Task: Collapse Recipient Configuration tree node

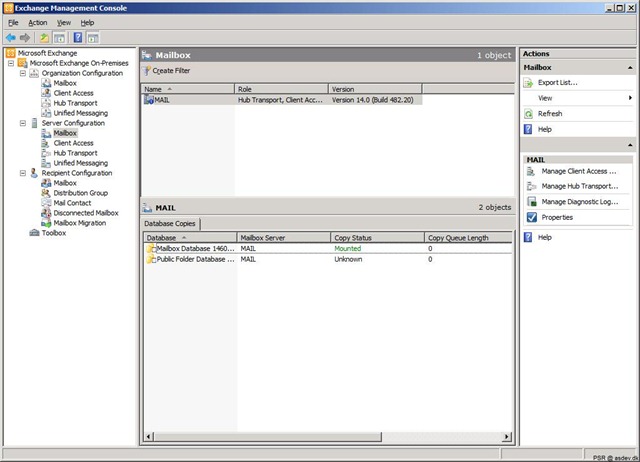Action: tap(23, 173)
